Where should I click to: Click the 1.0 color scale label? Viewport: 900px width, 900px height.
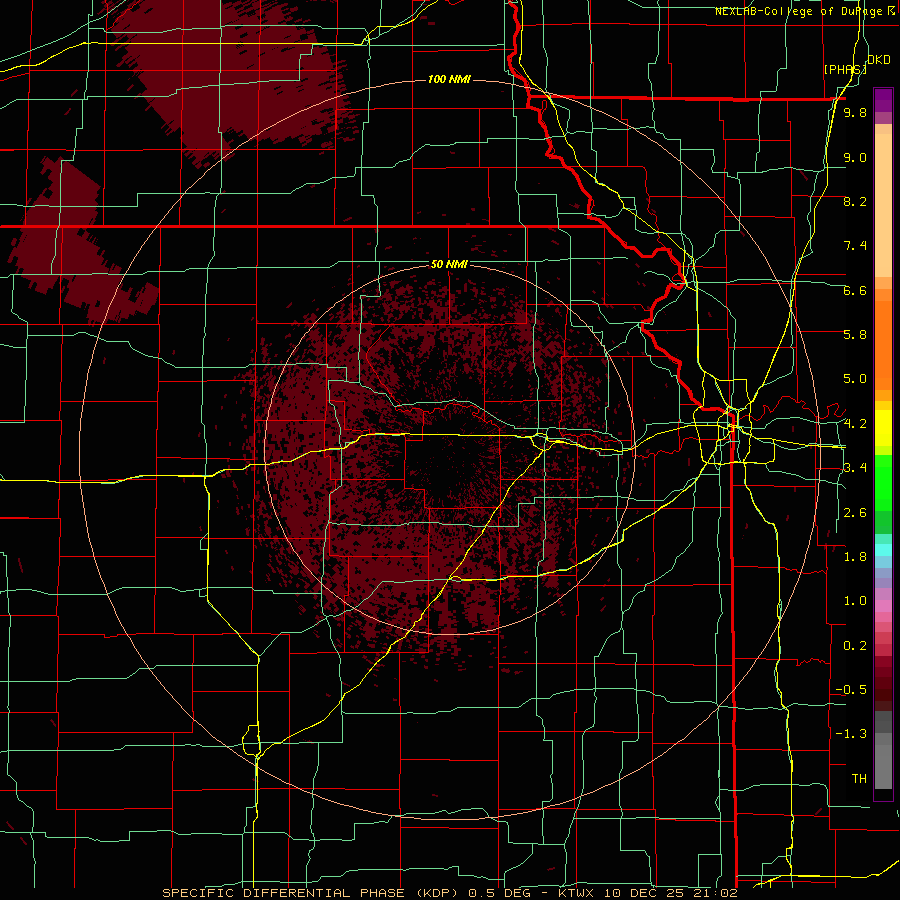[855, 601]
